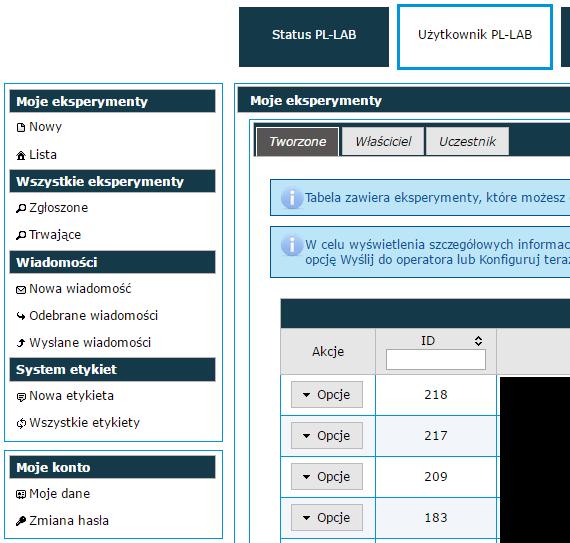Click the ID cell showing 217
The image size is (570, 543).
point(436,436)
